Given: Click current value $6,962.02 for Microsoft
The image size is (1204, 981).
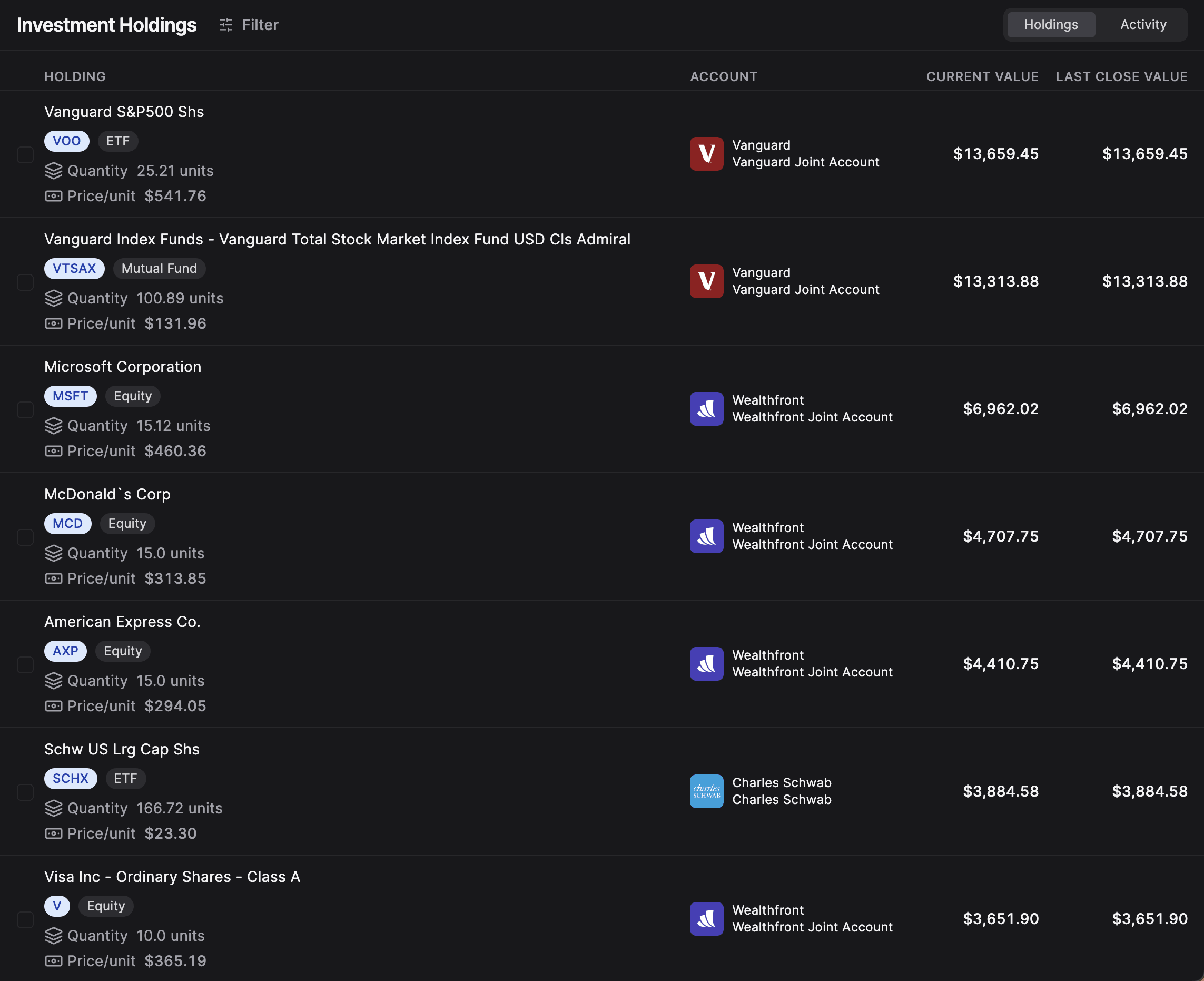Looking at the screenshot, I should pyautogui.click(x=1001, y=408).
